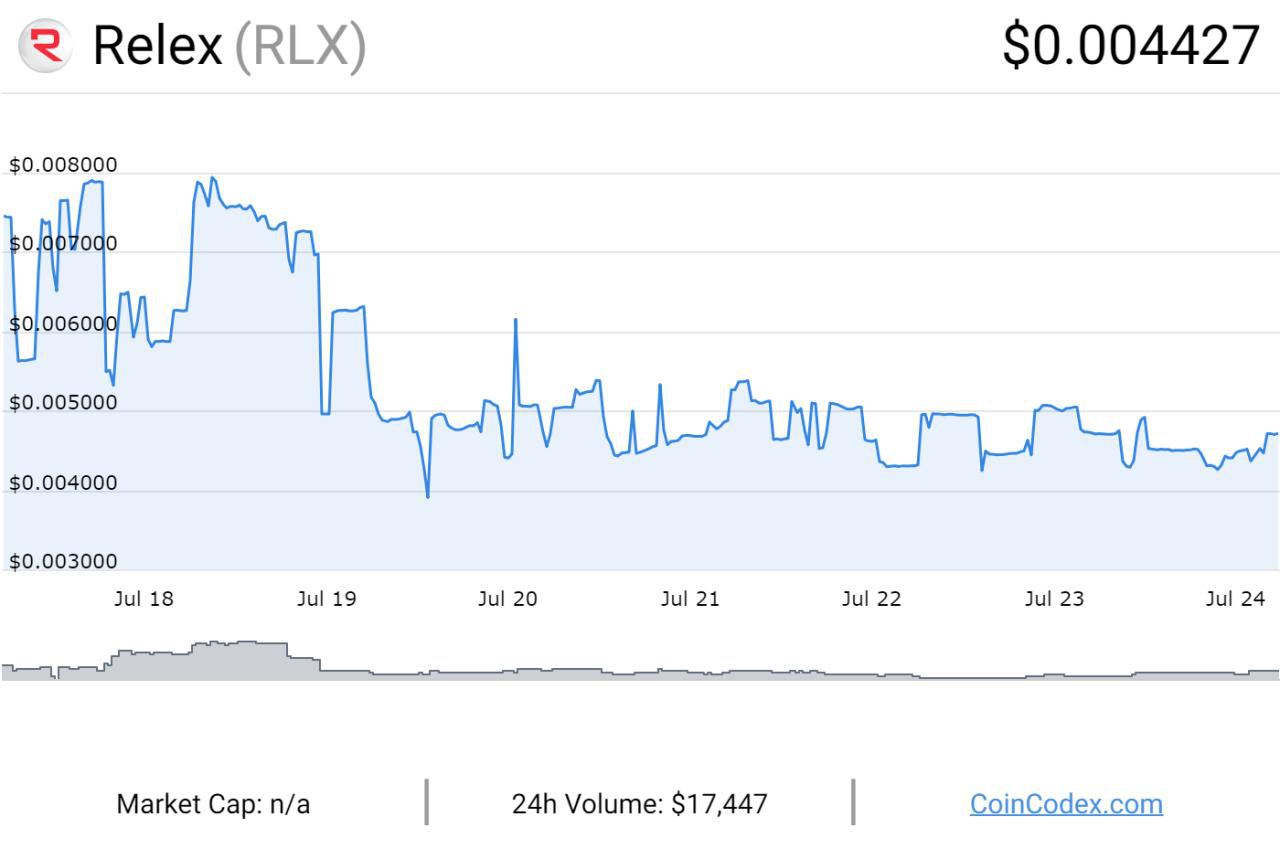The height and width of the screenshot is (859, 1280).
Task: Click the Jul 20 date label
Action: [x=508, y=599]
